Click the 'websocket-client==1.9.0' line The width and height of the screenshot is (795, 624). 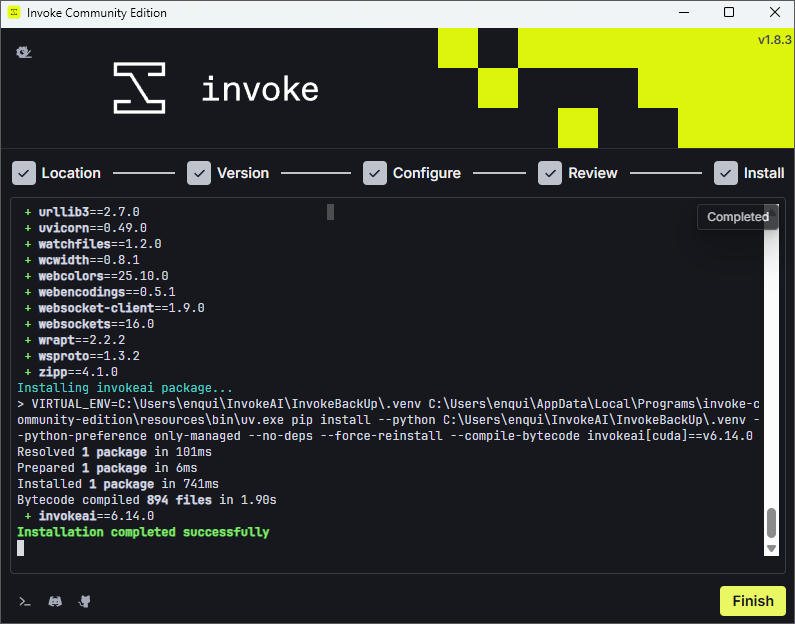(115, 308)
